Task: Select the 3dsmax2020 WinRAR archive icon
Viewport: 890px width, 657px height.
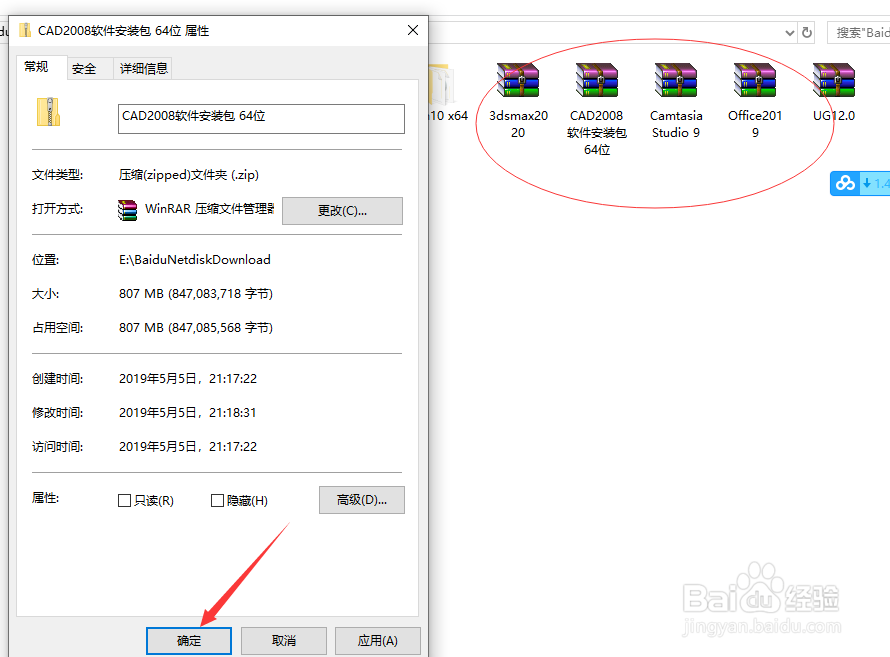Action: point(517,79)
